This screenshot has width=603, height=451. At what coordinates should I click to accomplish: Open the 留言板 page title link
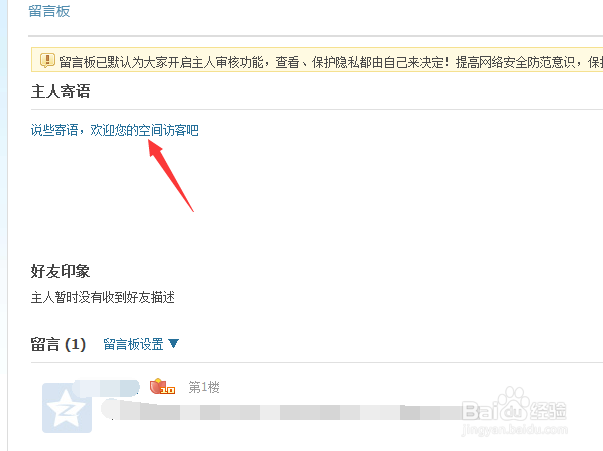pos(49,11)
